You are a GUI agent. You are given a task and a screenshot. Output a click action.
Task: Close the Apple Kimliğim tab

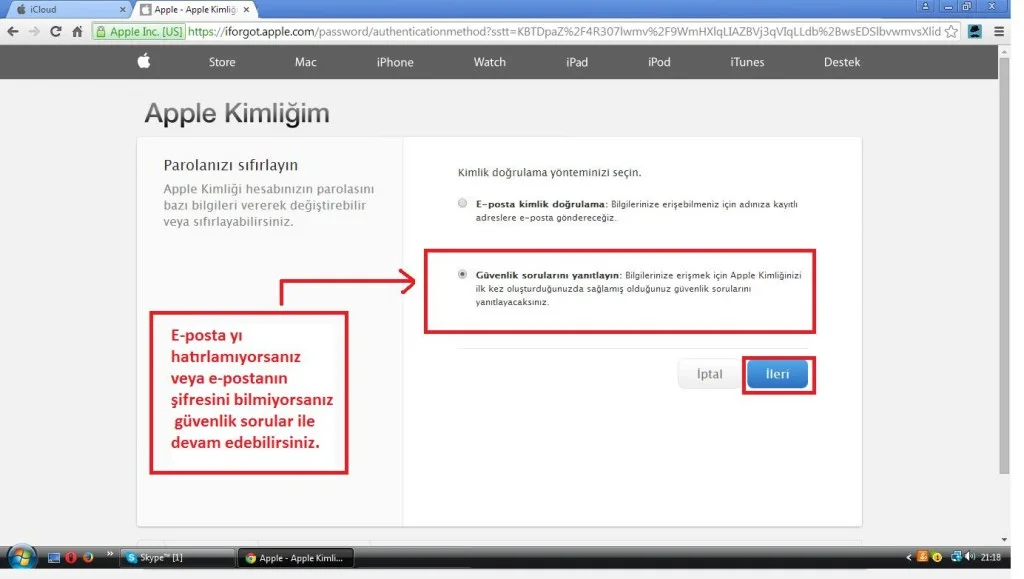click(x=246, y=10)
